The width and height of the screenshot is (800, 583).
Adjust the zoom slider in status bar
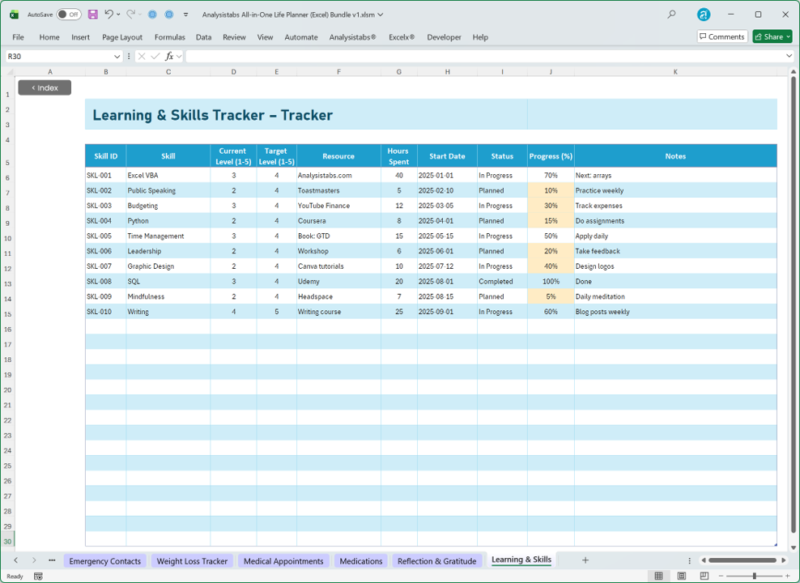coord(753,576)
